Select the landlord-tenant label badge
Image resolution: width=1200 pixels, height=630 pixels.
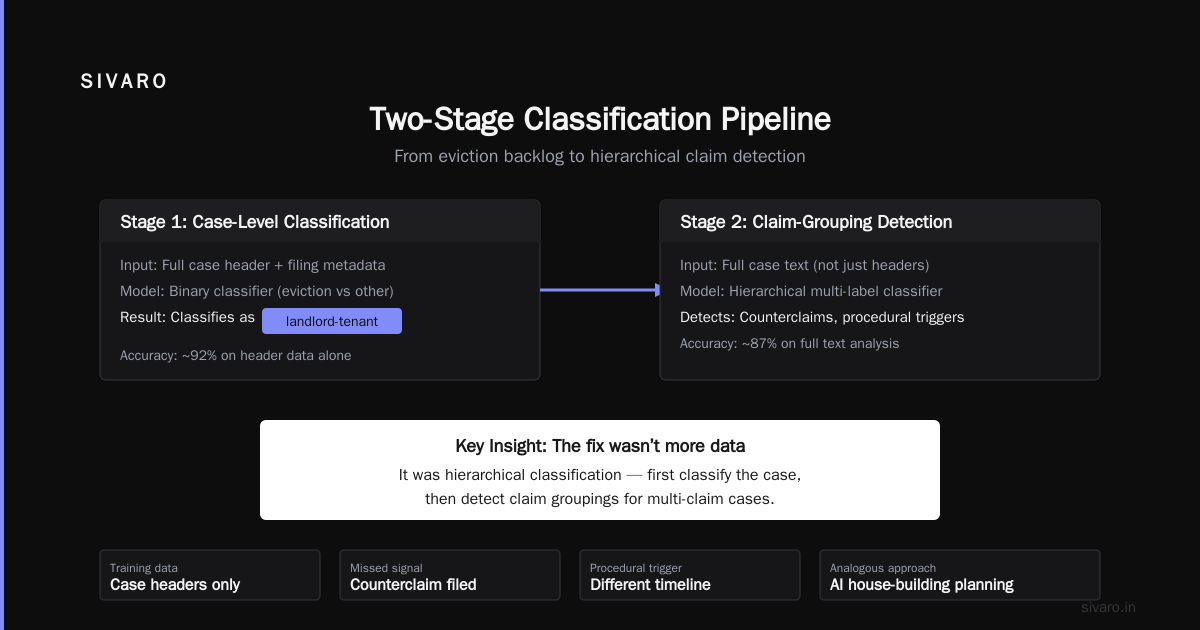tap(332, 321)
